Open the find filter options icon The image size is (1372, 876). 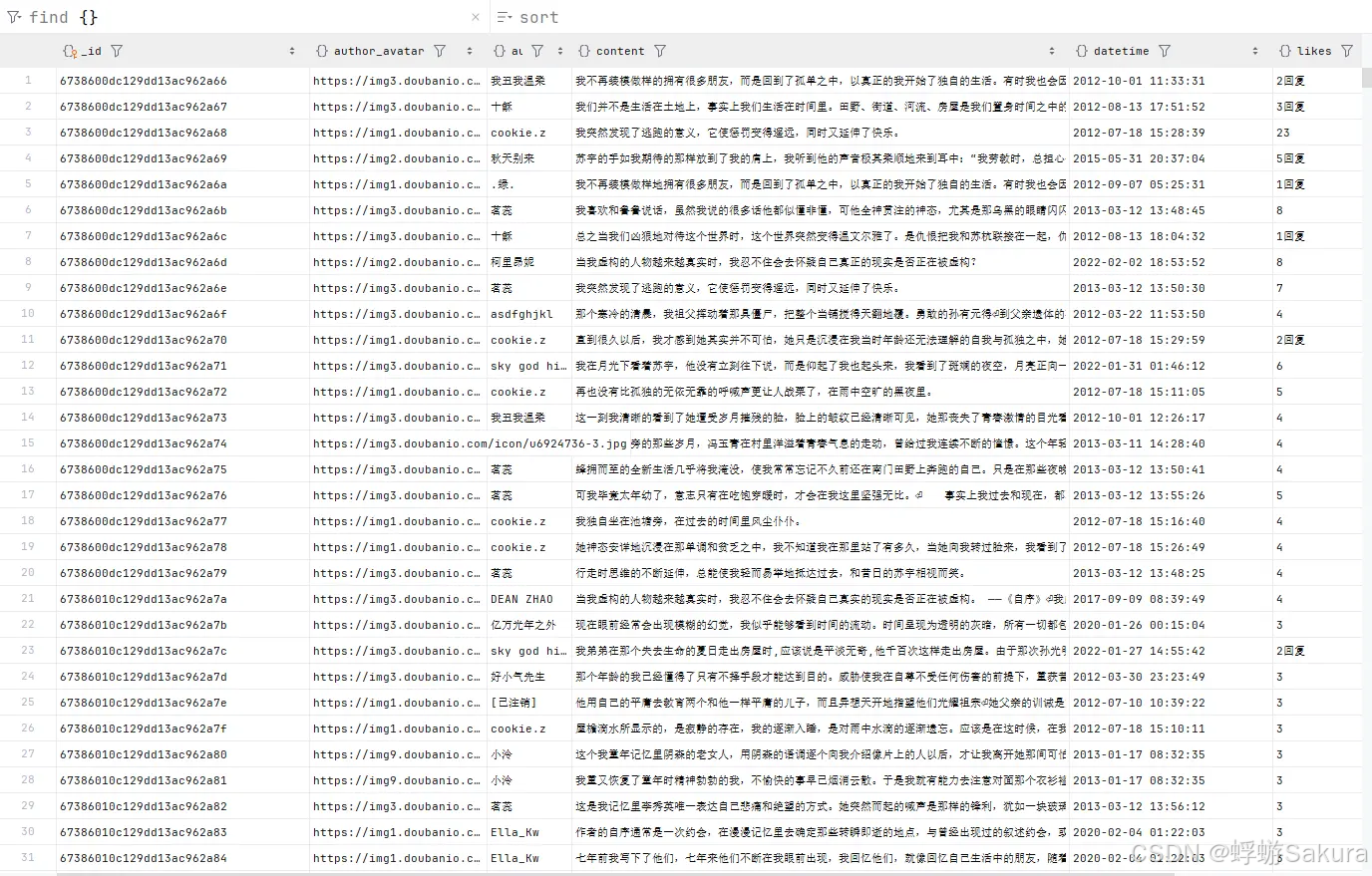(x=14, y=17)
